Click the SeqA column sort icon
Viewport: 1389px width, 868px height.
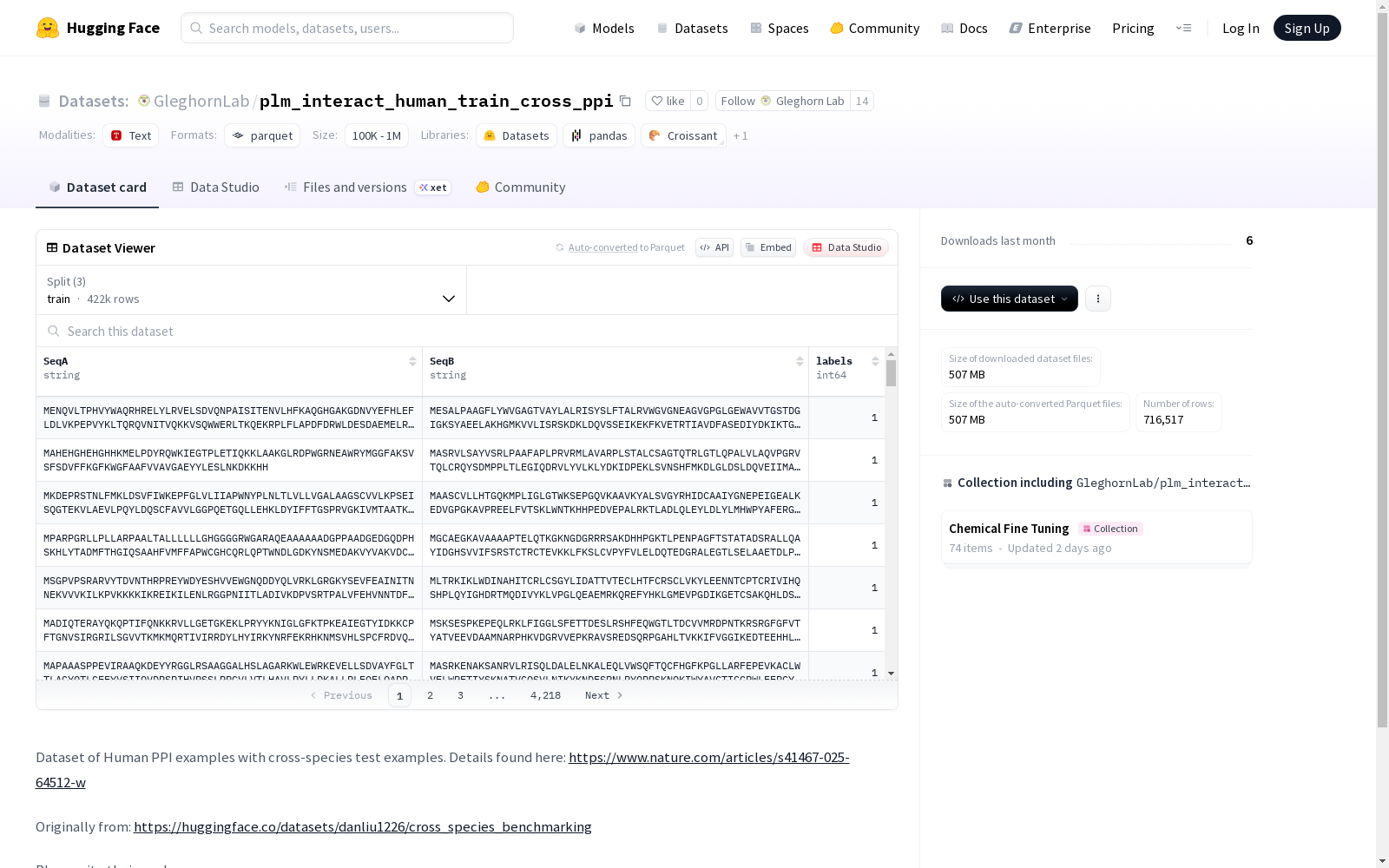click(x=412, y=361)
